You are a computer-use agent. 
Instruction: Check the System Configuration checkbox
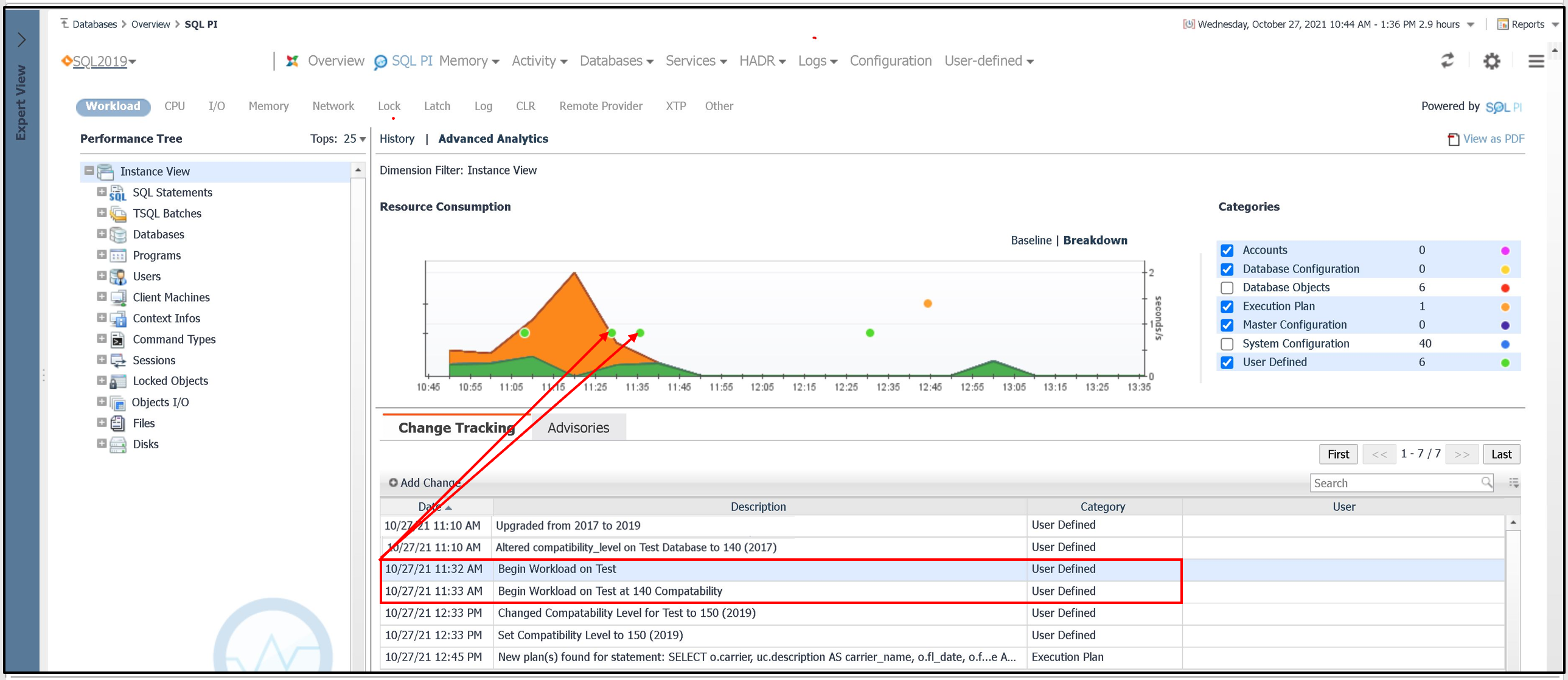pyautogui.click(x=1227, y=344)
